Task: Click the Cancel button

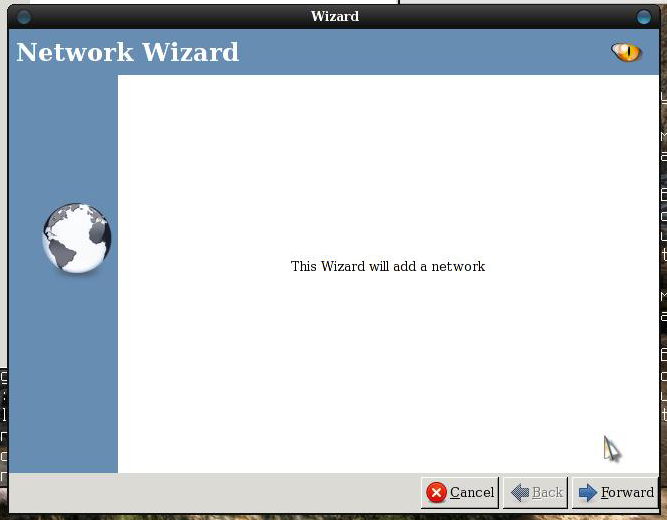Action: (460, 493)
